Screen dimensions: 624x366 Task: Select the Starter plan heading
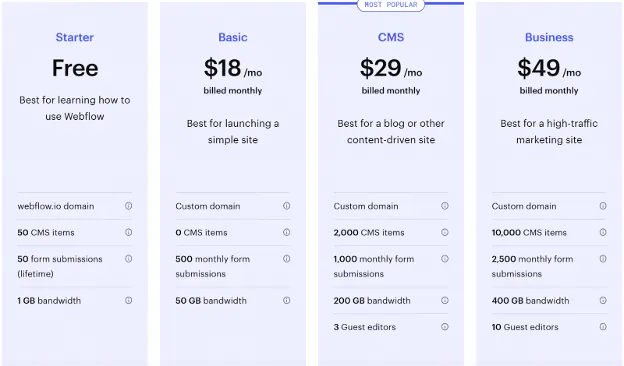tap(75, 37)
